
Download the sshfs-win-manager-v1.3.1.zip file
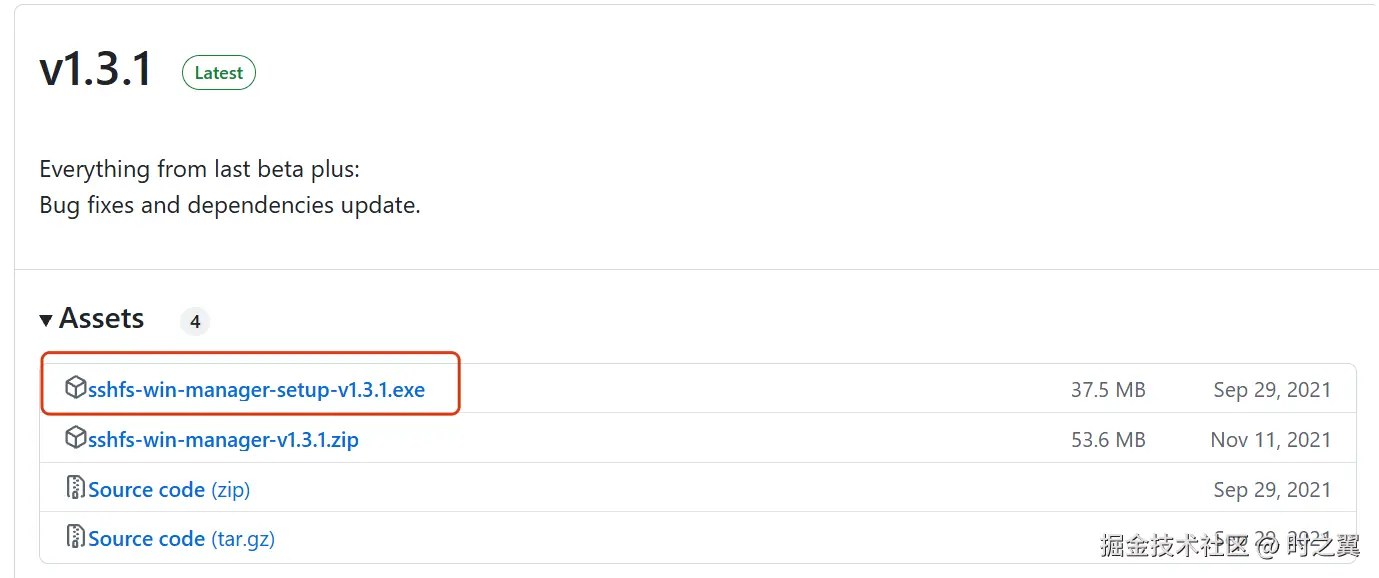(223, 440)
